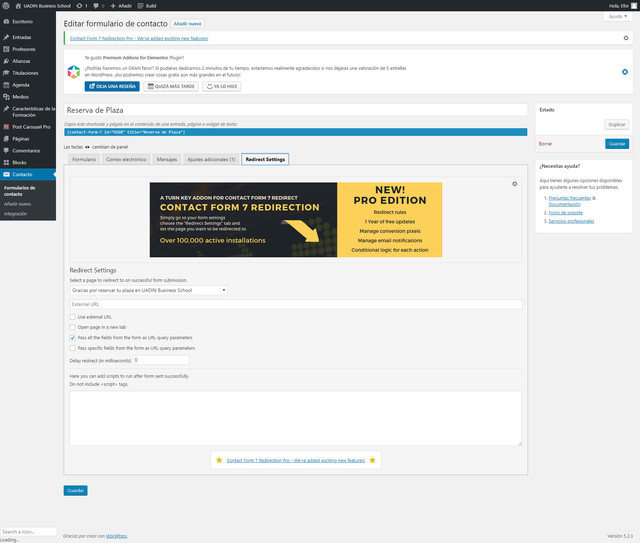Open WordPress link in footer

[116, 536]
